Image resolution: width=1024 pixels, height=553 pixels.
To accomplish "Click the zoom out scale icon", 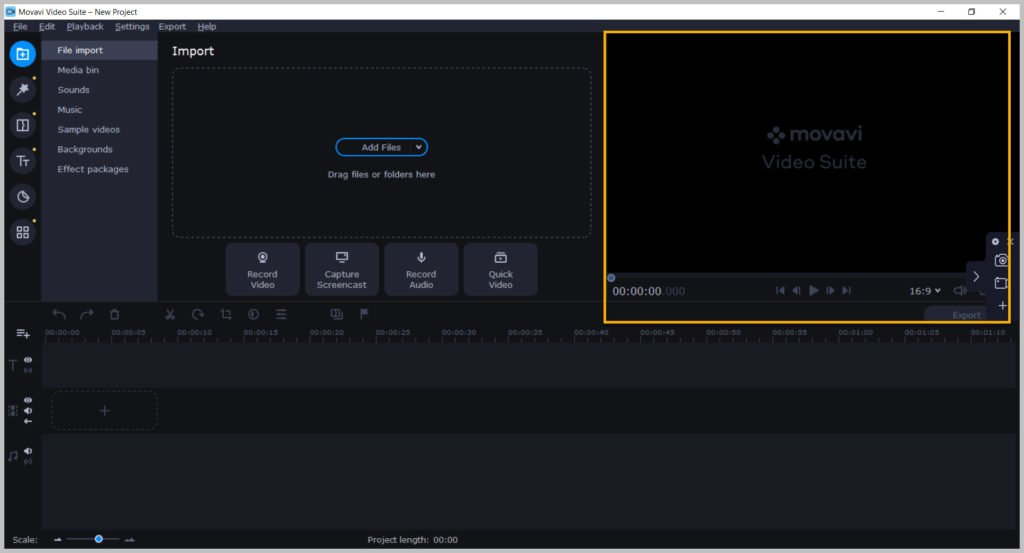I will pos(57,540).
